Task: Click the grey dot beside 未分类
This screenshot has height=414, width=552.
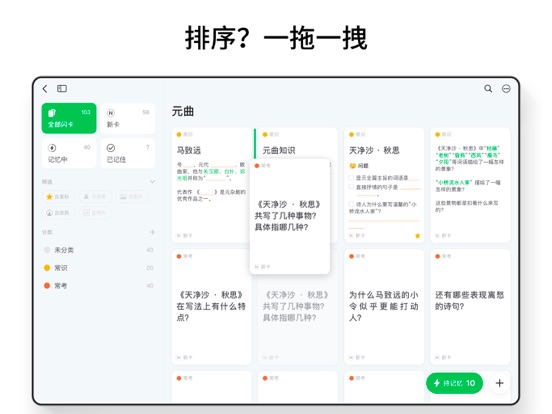Action: 47,250
